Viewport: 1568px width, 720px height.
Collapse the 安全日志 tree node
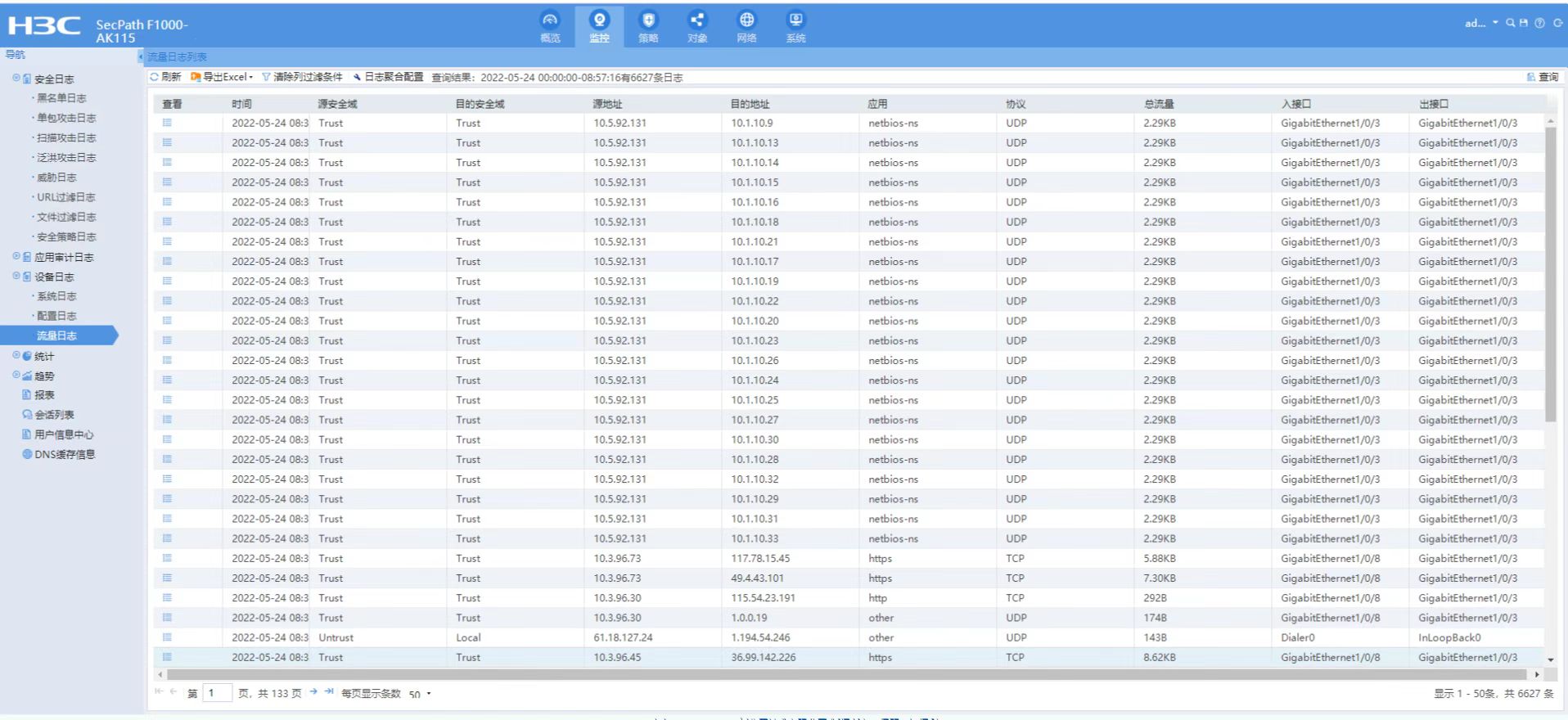(x=16, y=79)
